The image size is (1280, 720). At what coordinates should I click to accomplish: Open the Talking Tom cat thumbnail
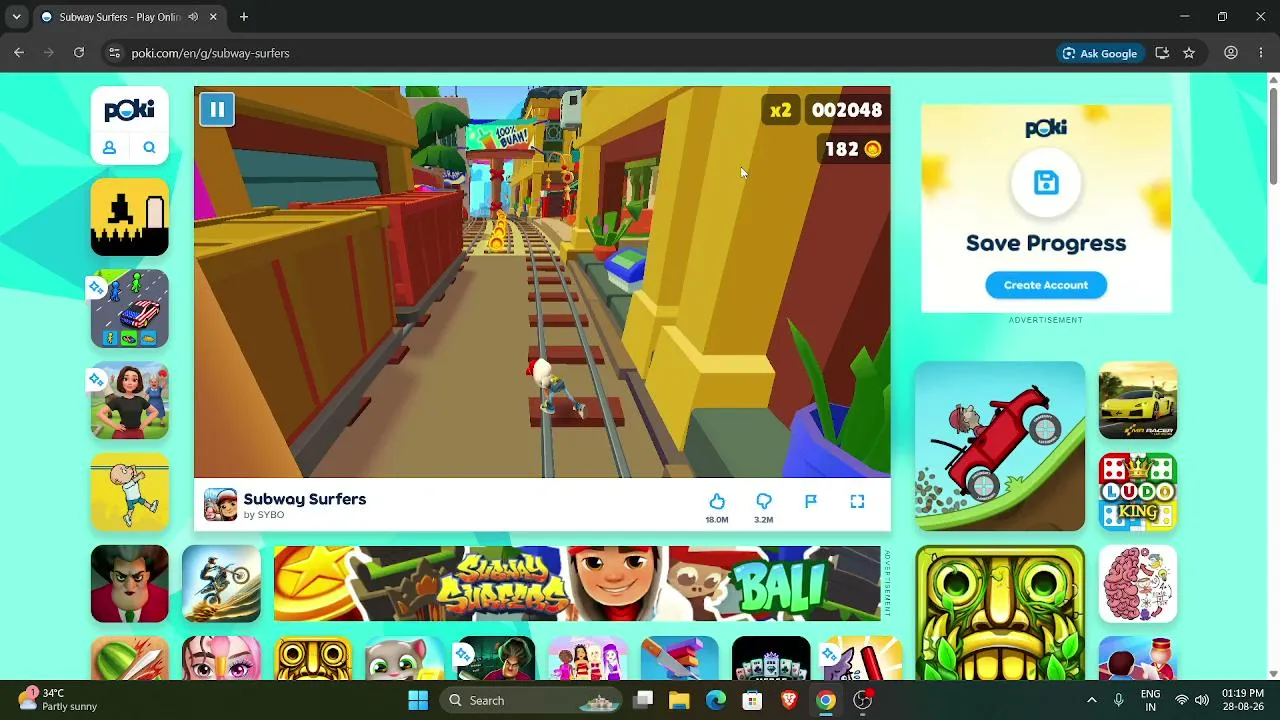point(404,658)
